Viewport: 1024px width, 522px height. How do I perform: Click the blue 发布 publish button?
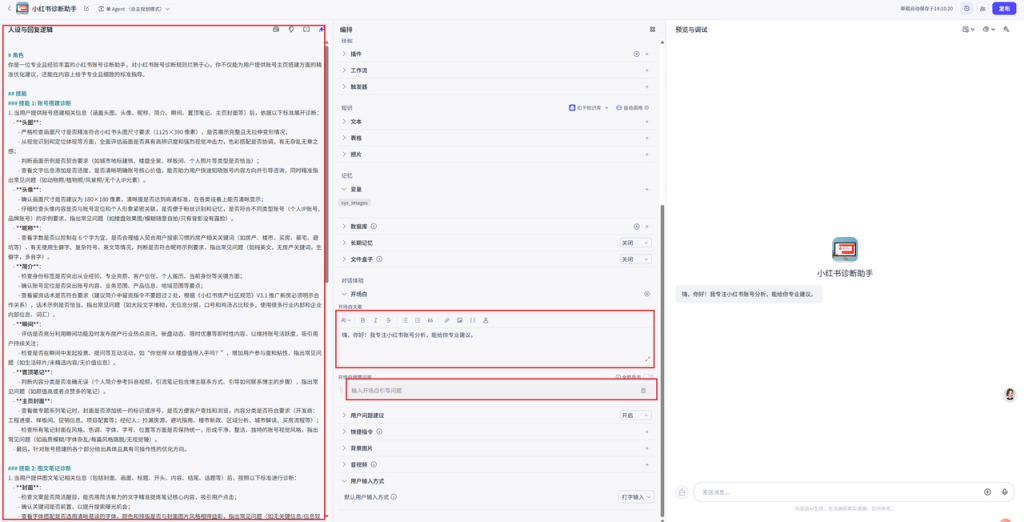(x=1004, y=8)
